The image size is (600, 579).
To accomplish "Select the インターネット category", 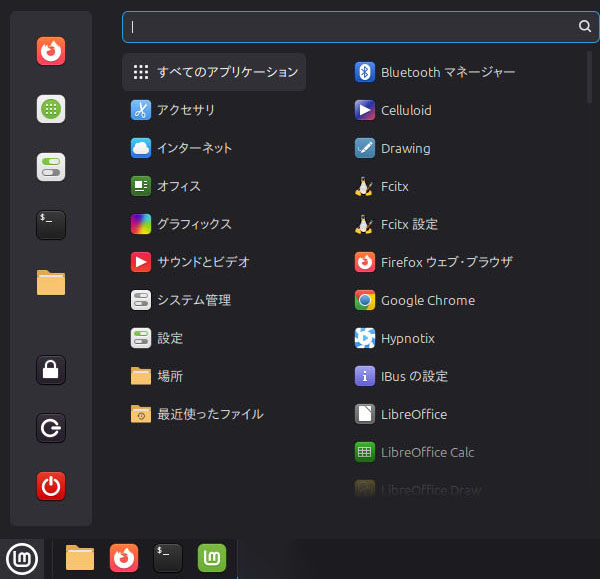I will click(194, 148).
